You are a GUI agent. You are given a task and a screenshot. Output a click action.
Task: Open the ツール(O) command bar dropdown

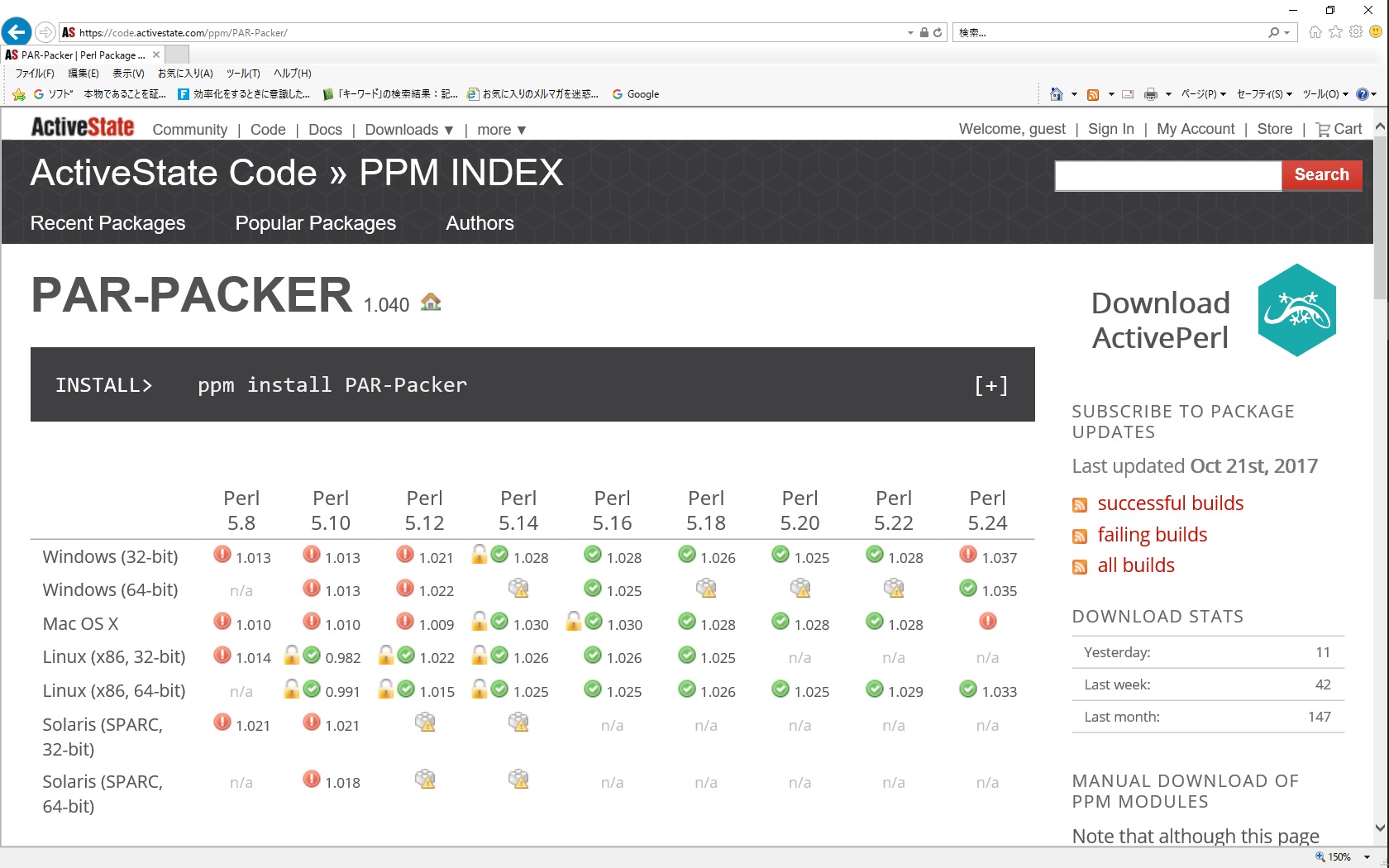point(1325,94)
